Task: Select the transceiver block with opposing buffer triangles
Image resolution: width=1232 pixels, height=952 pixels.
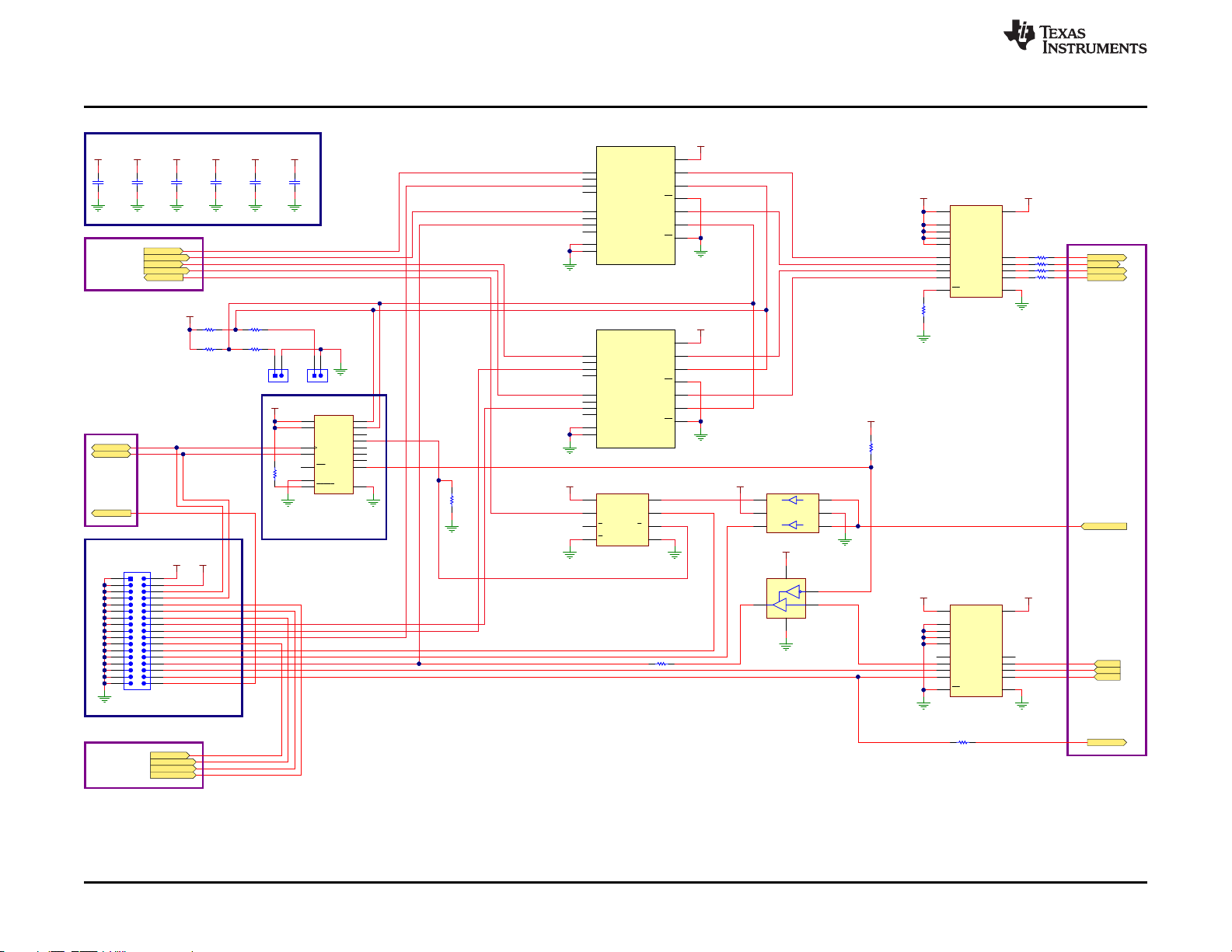Action: (x=786, y=598)
